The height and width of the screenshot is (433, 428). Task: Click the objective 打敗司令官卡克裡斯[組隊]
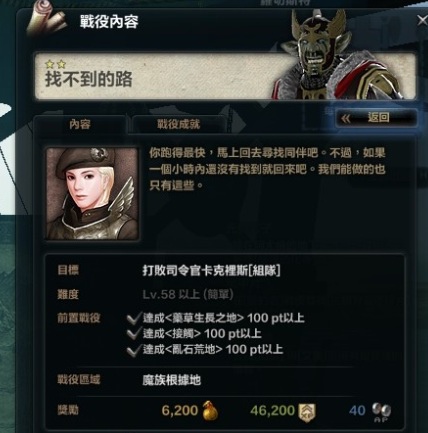[211, 271]
